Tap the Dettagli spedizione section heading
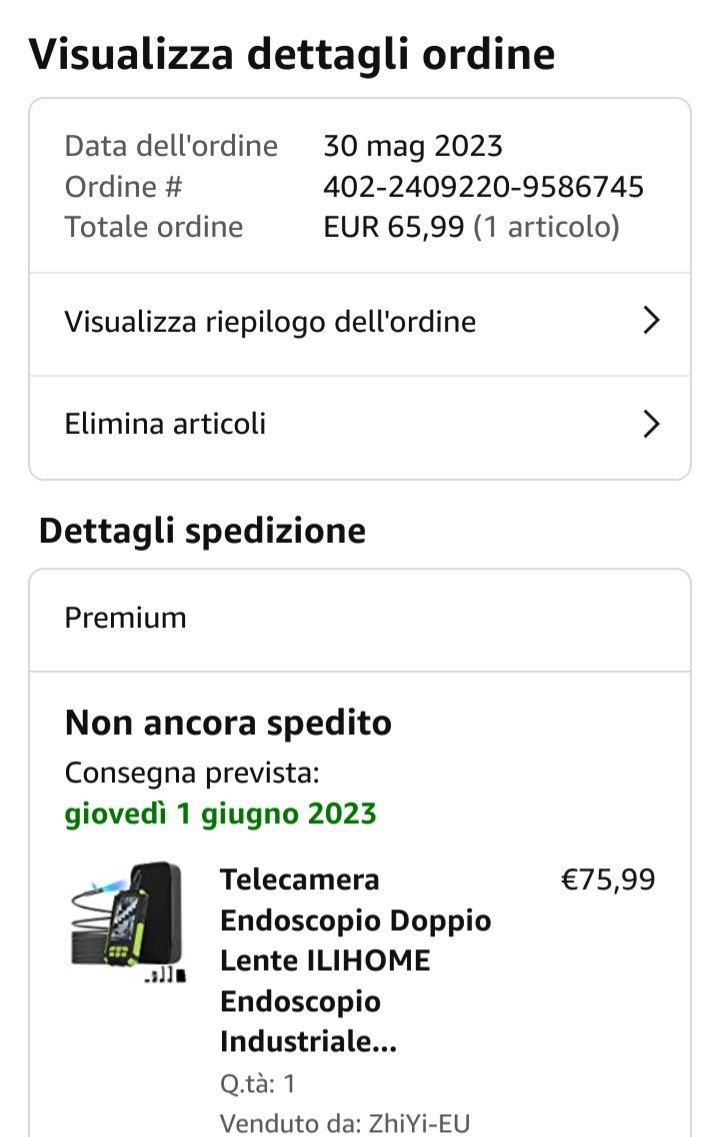Screen dimensions: 720x1137 click(x=202, y=531)
